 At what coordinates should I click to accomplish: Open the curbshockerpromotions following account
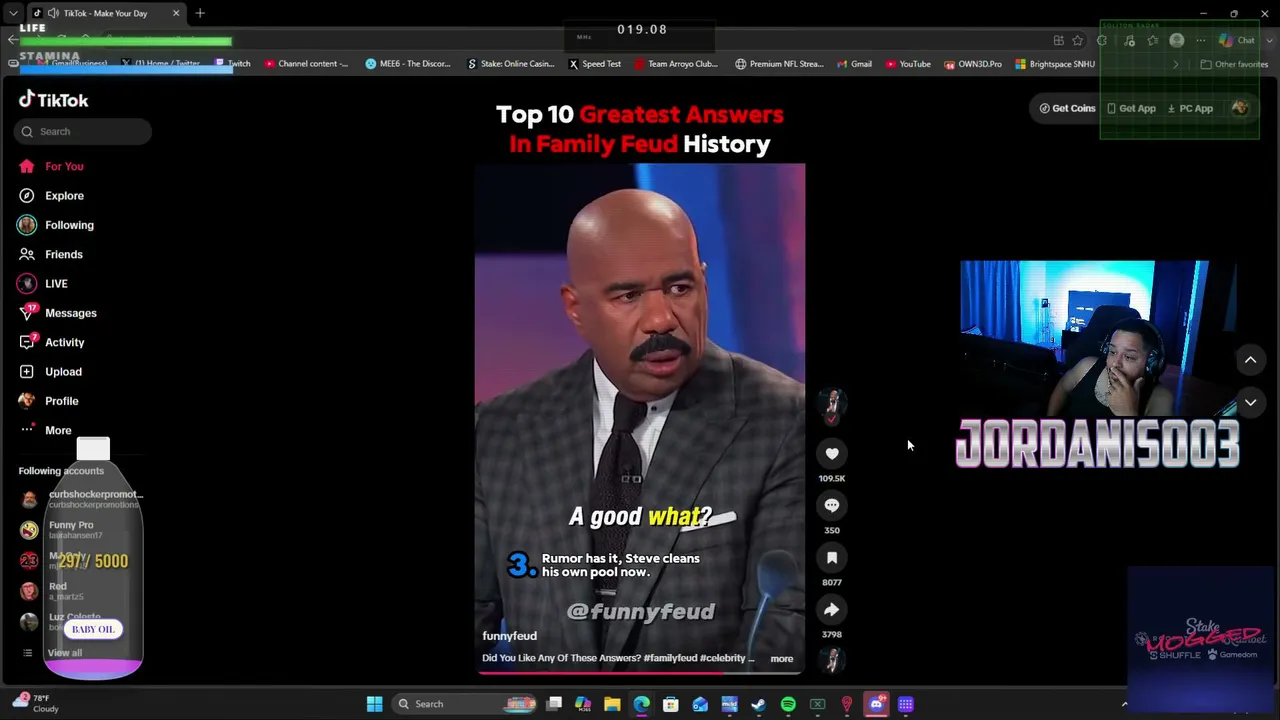pos(80,498)
